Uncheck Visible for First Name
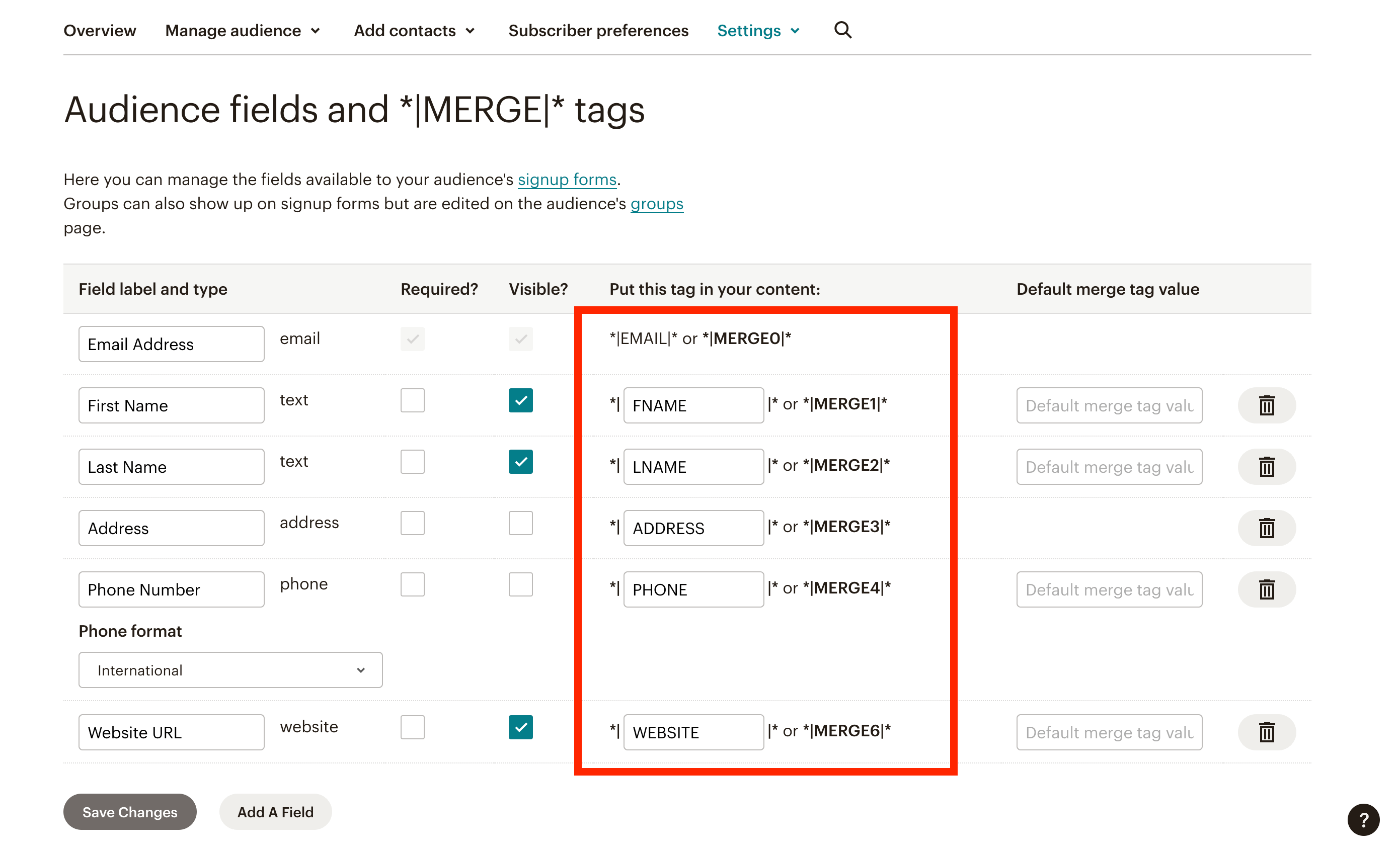Viewport: 1400px width, 854px height. coord(520,400)
